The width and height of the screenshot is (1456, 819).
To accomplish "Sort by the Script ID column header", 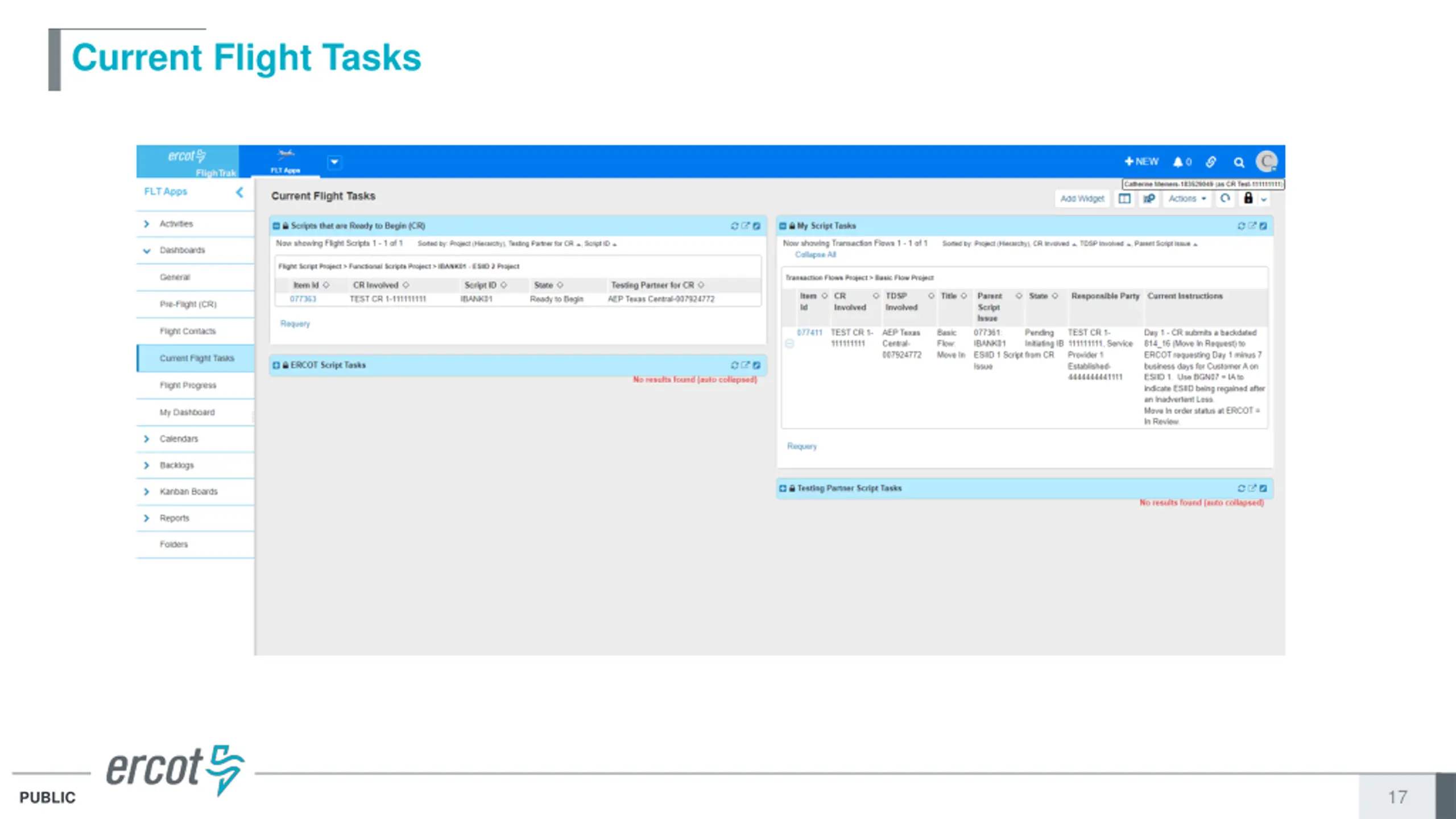I will click(480, 285).
